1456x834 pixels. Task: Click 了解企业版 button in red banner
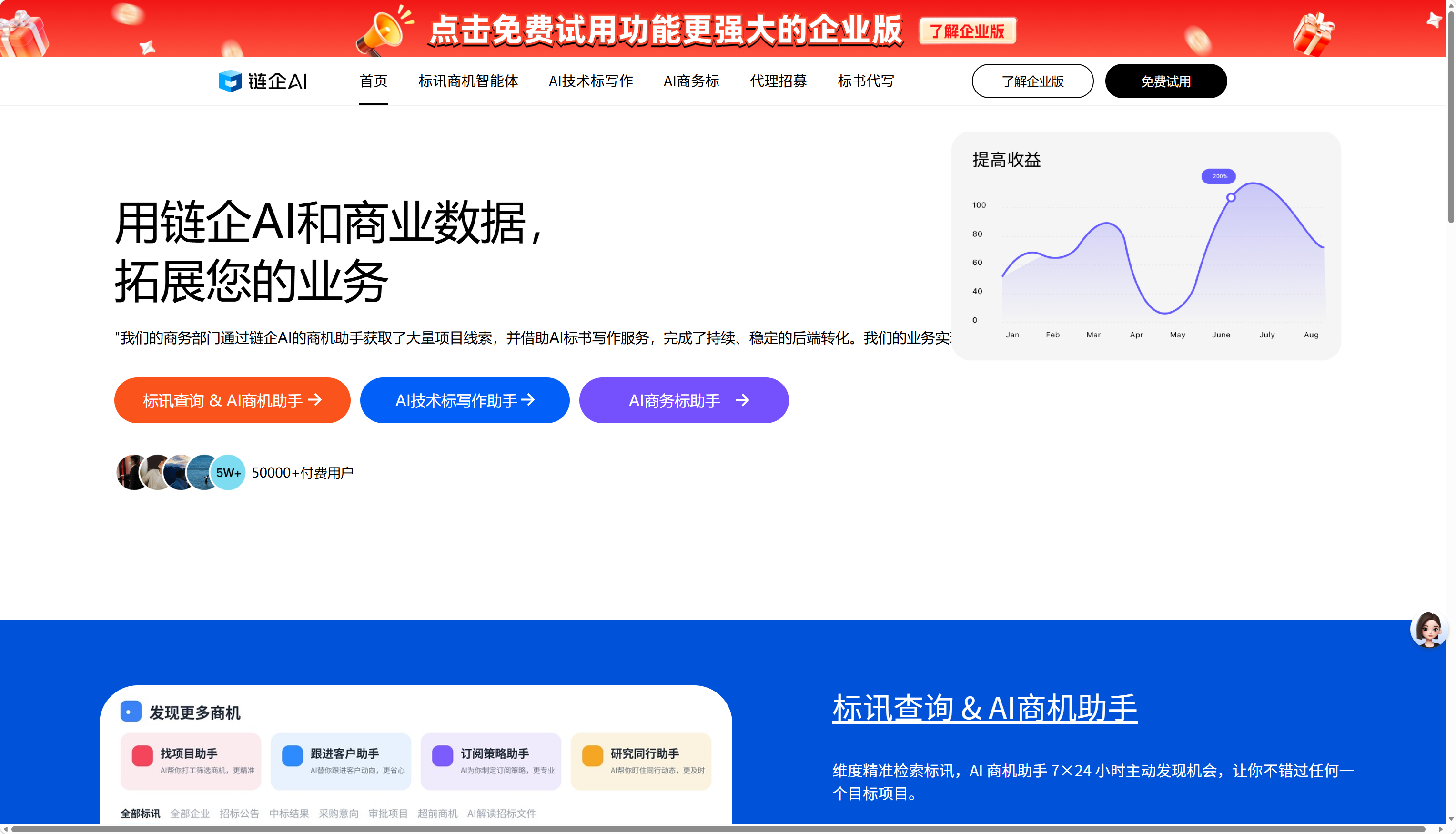[967, 31]
